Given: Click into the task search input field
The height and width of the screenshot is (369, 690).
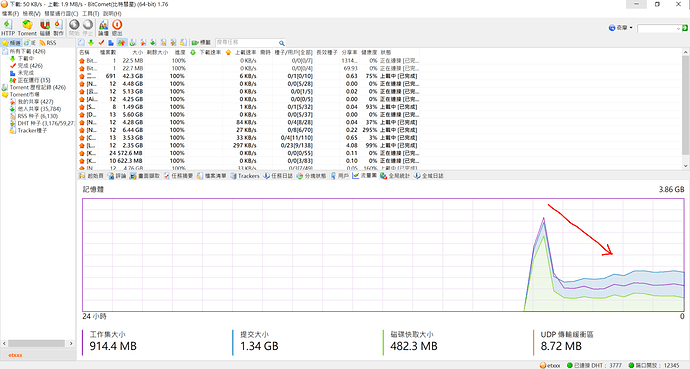Looking at the screenshot, I should [246, 43].
